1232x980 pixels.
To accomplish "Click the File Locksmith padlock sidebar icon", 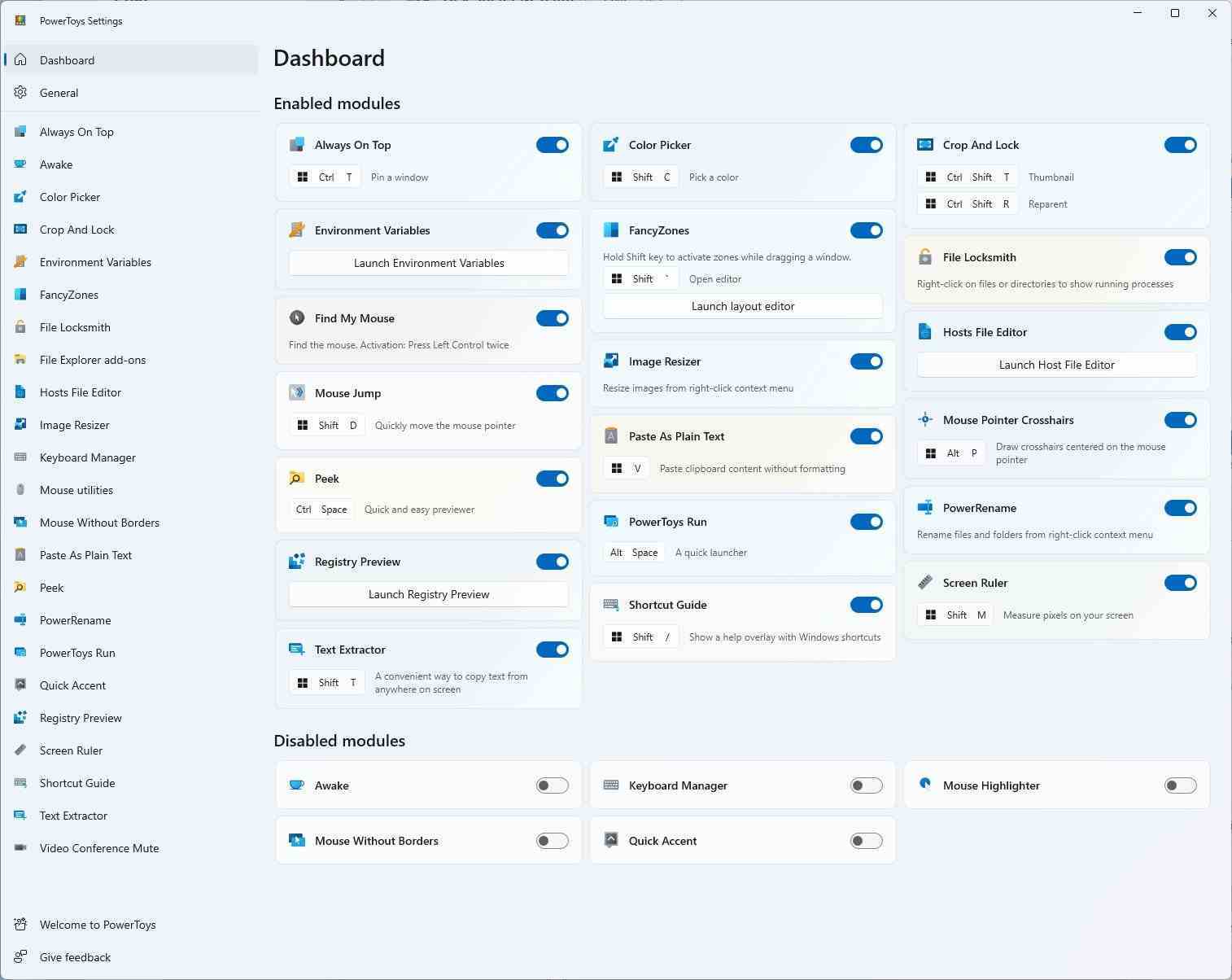I will (x=20, y=327).
